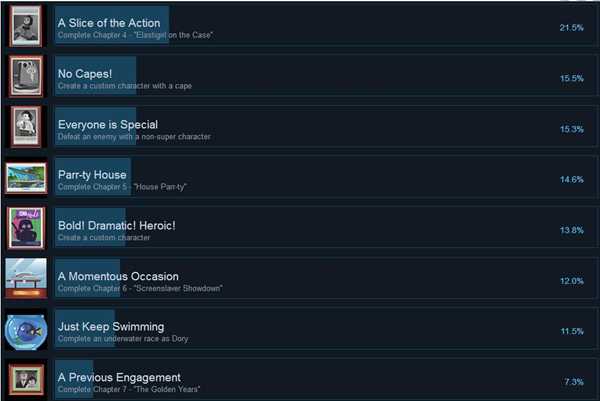Select the A Previous Engagement title
Viewport: 600px width, 401px height.
[119, 377]
